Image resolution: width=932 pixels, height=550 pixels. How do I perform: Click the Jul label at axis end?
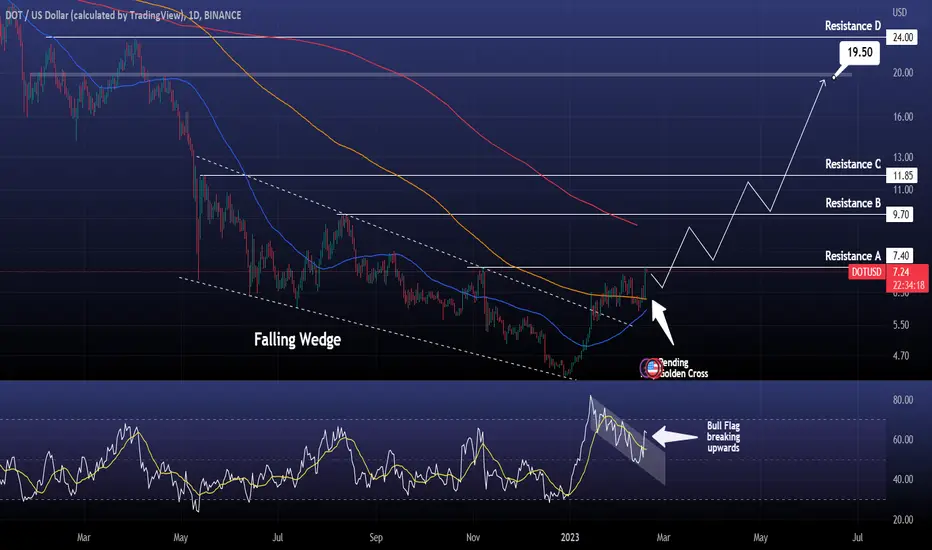858,538
